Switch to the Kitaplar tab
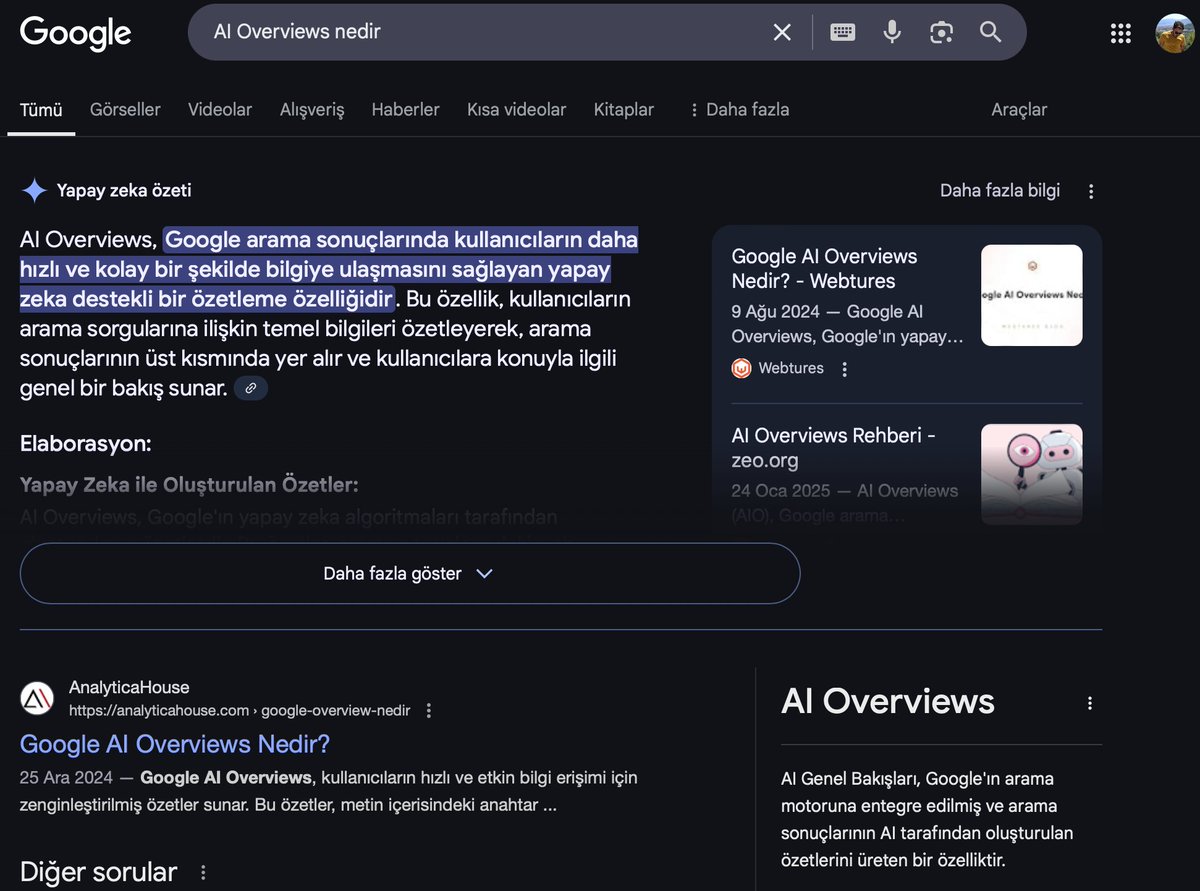Screen dimensions: 1200x891 tap(624, 110)
